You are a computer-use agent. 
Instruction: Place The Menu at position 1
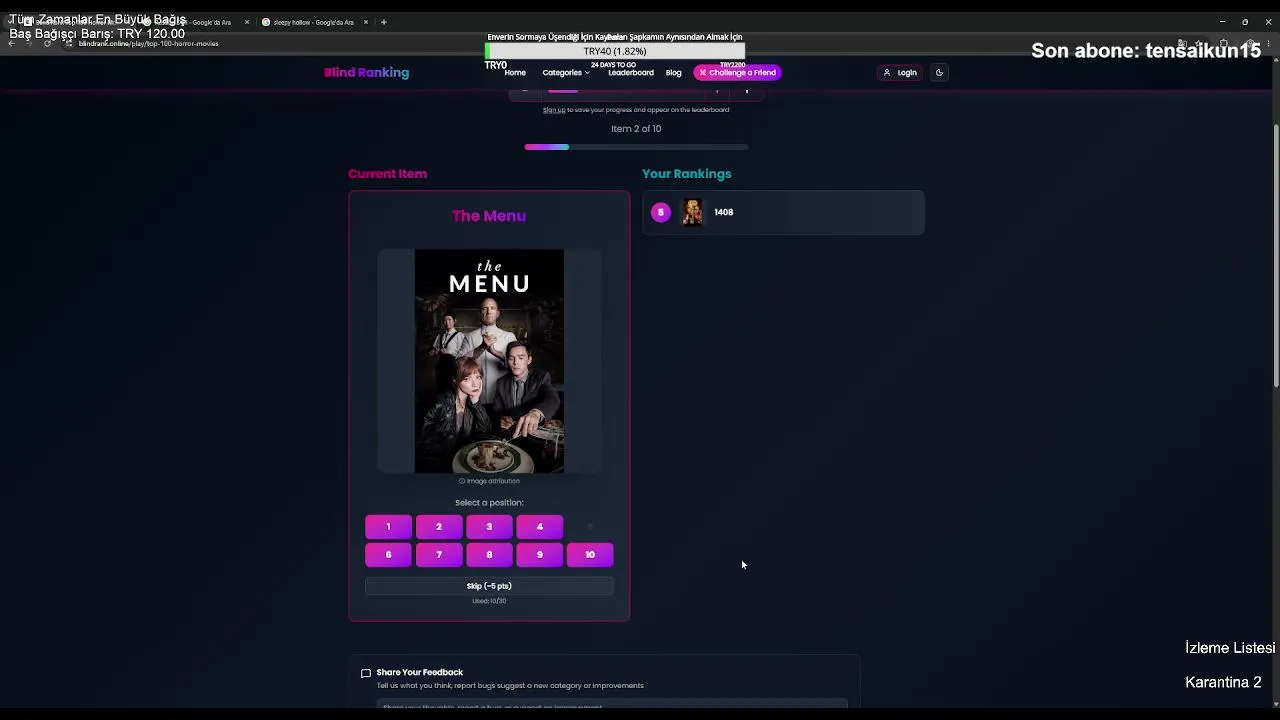pos(388,527)
